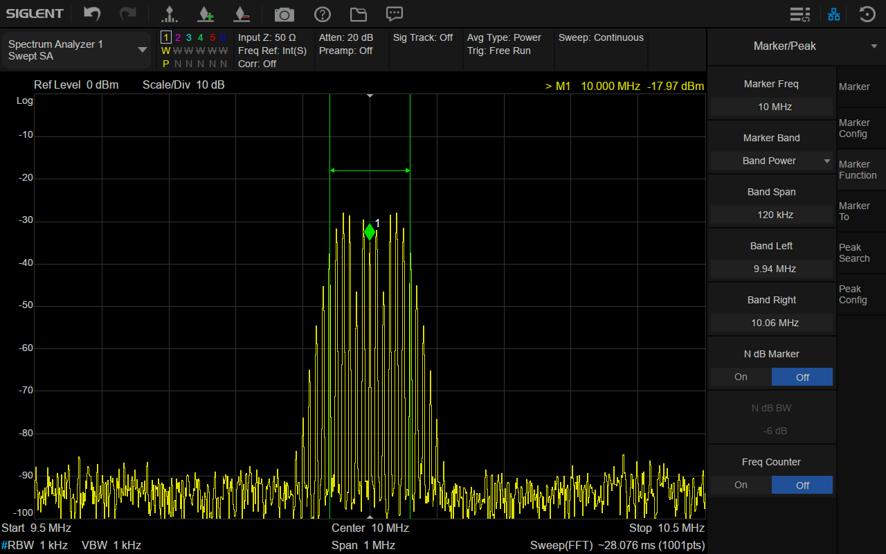
Task: Click the Preamp: Off setting
Action: pyautogui.click(x=346, y=51)
